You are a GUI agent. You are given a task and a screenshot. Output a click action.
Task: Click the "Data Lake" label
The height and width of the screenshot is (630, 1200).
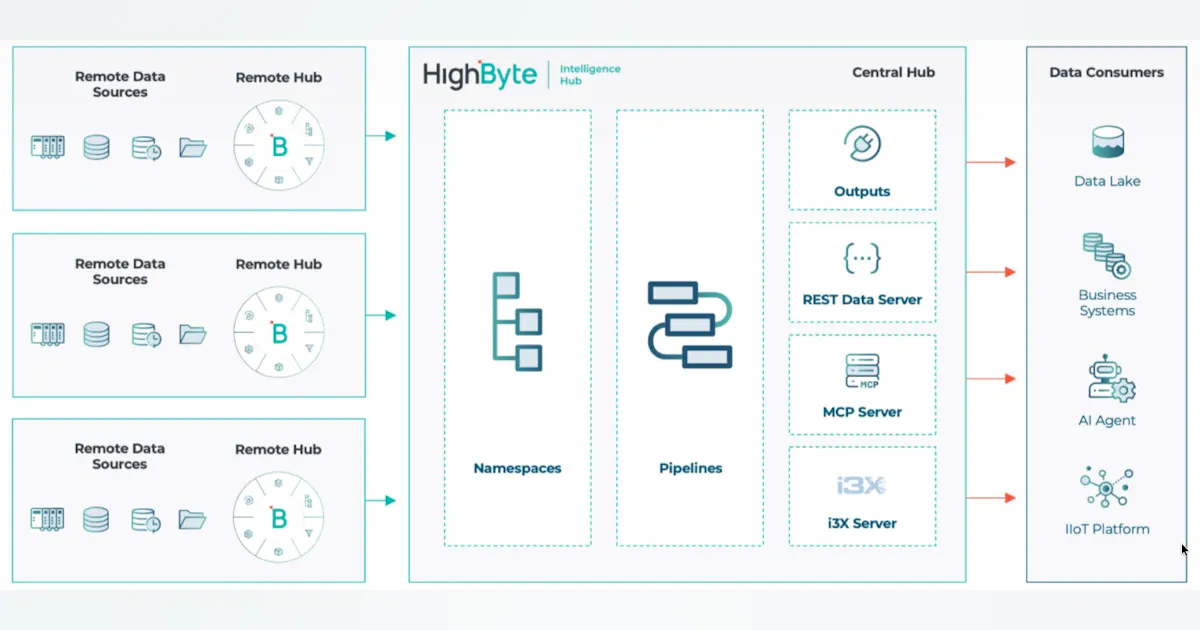(x=1107, y=181)
